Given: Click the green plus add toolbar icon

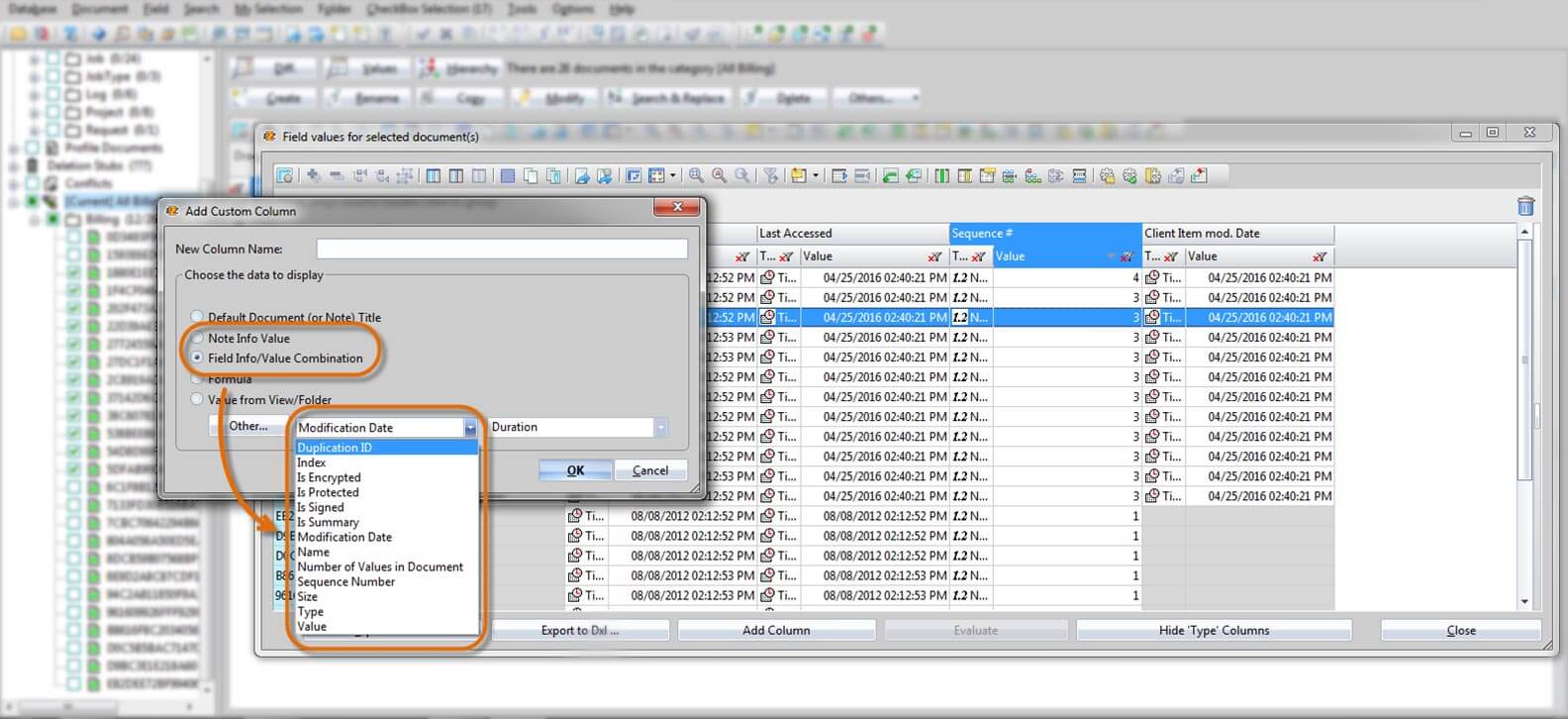Looking at the screenshot, I should click(x=313, y=175).
